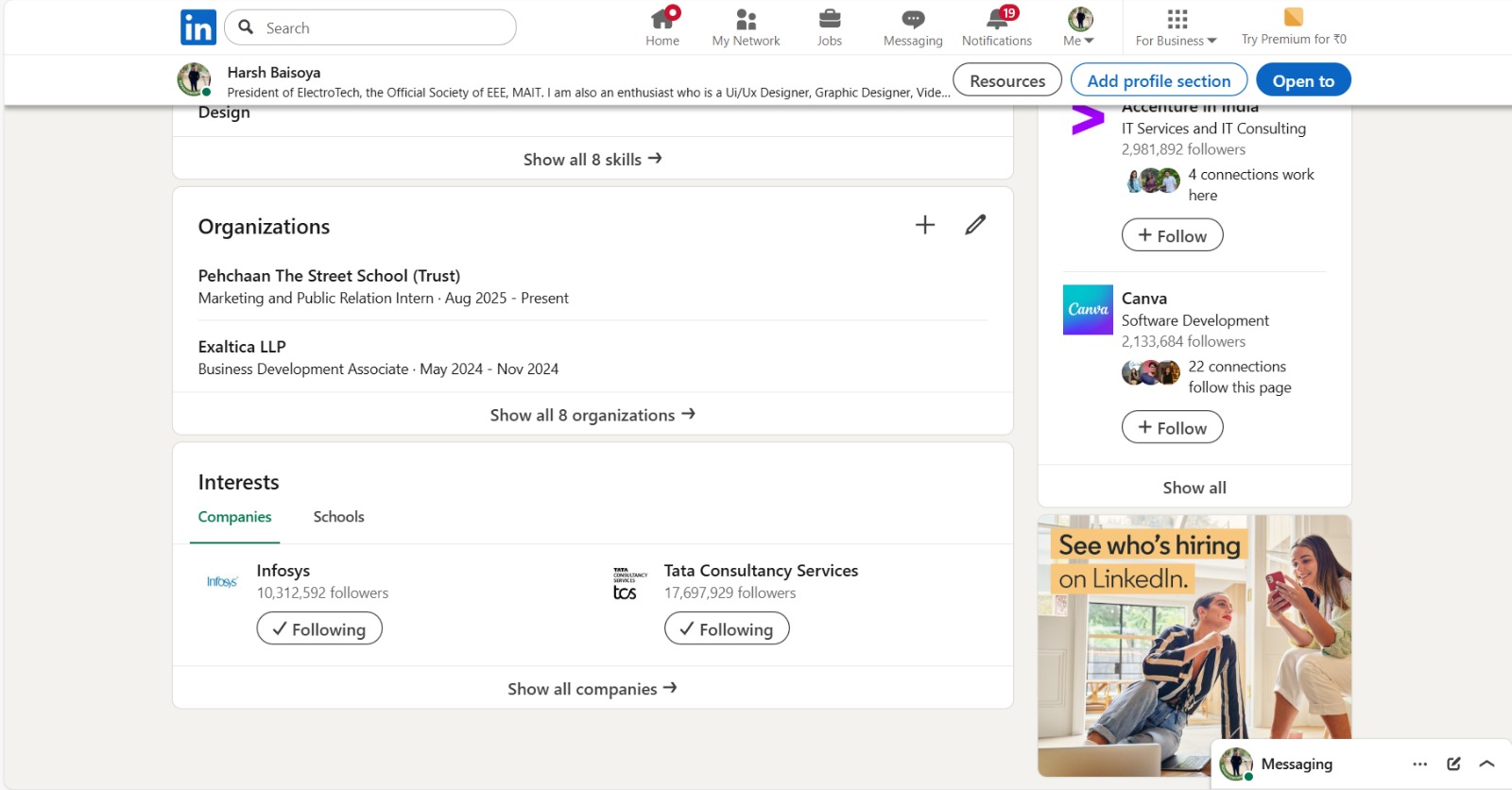Switch to the Schools interests tab
Viewport: 1512px width, 790px height.
338,517
